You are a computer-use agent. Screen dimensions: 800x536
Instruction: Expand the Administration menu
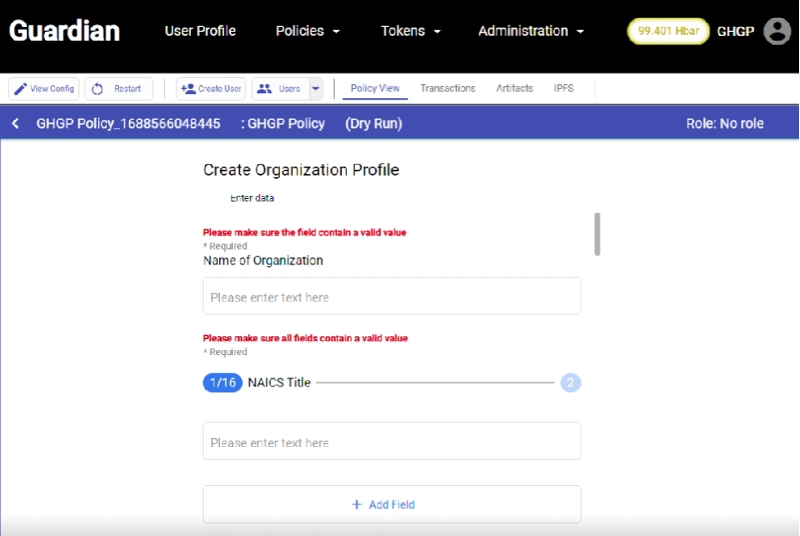530,31
